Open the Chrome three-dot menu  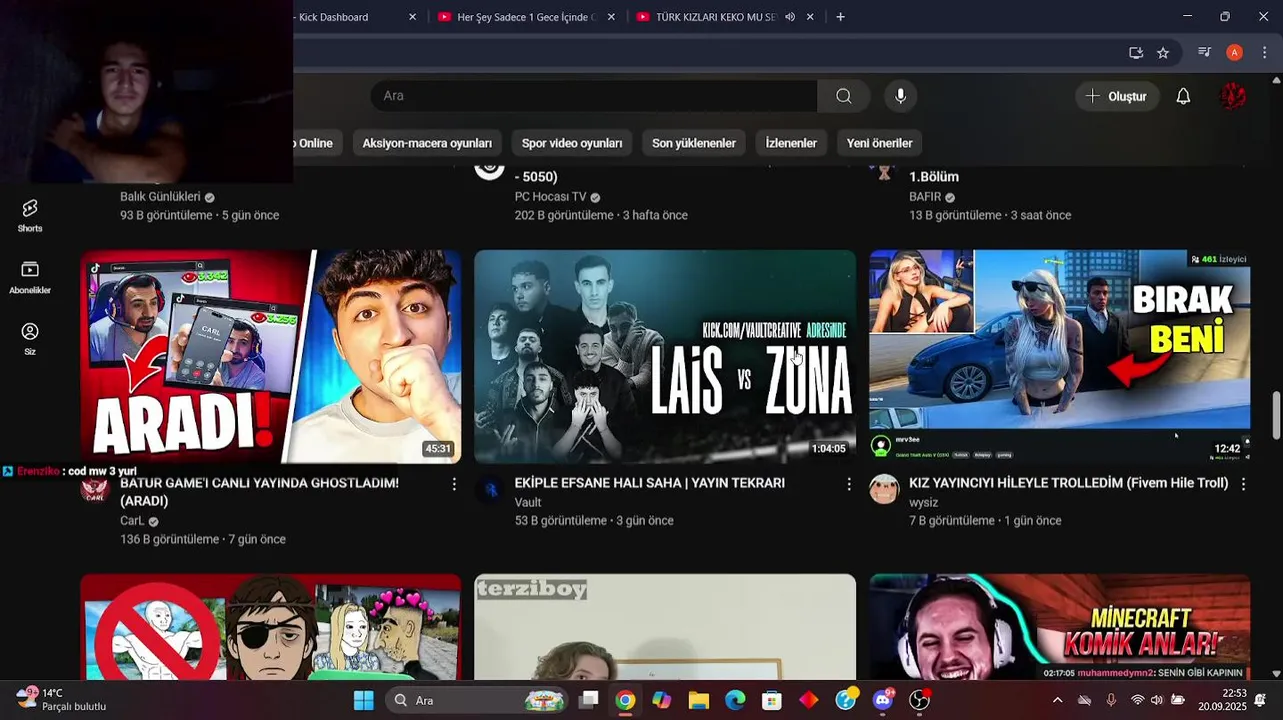pos(1265,53)
